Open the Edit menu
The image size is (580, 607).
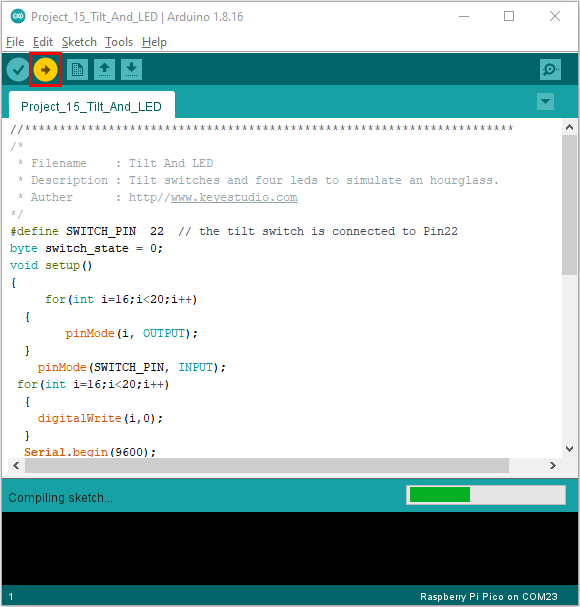coord(43,42)
